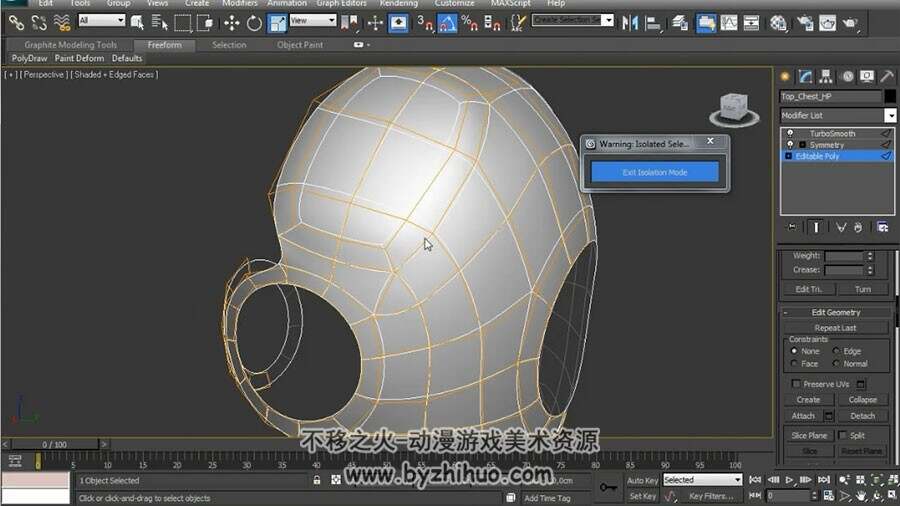900x506 pixels.
Task: Toggle the Percent Snap icon
Action: pyautogui.click(x=470, y=22)
